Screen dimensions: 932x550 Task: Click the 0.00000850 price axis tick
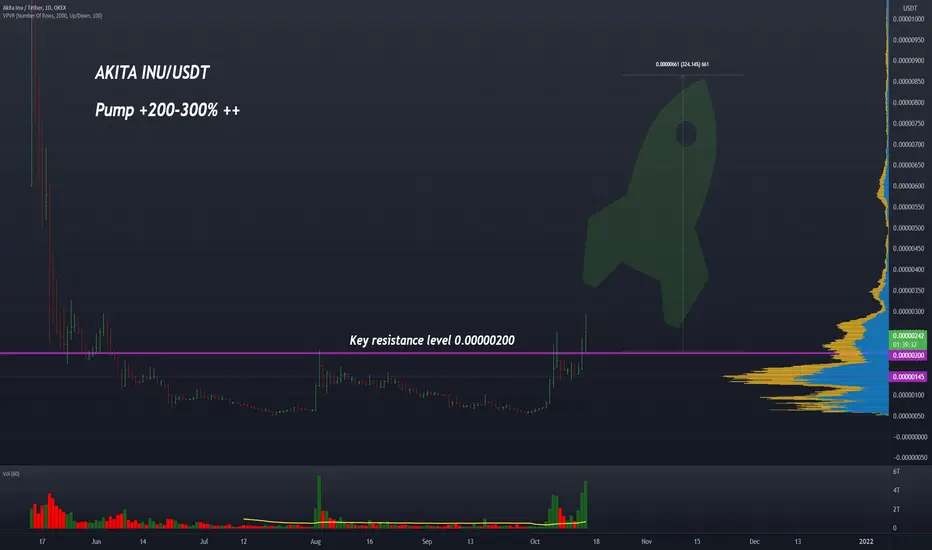(909, 81)
